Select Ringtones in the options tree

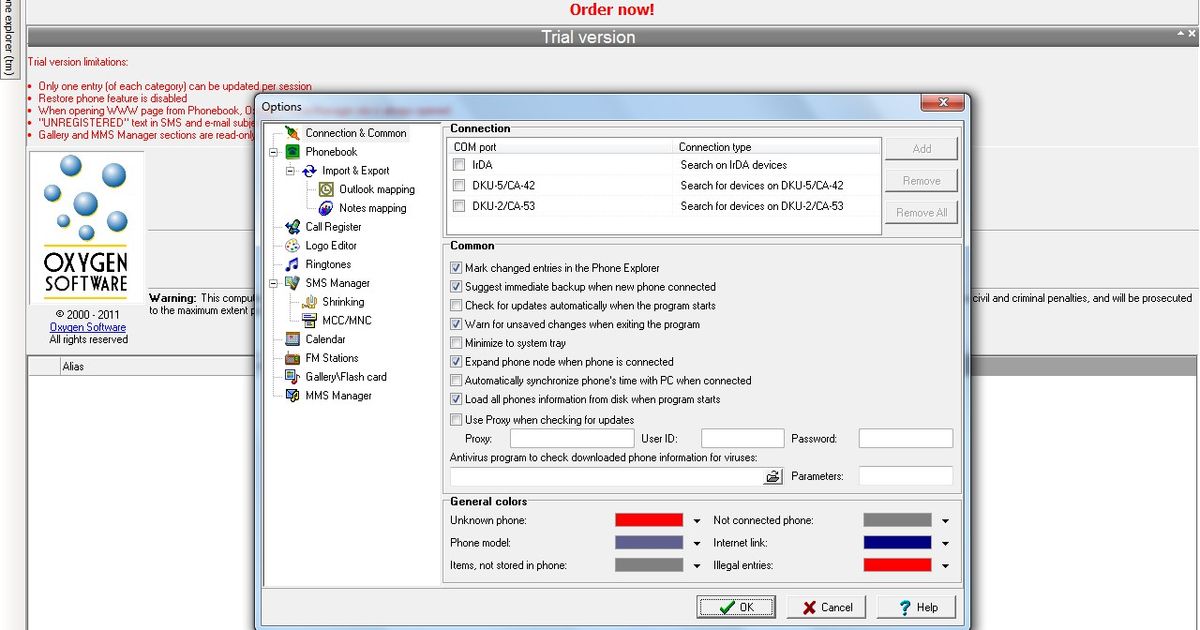328,264
